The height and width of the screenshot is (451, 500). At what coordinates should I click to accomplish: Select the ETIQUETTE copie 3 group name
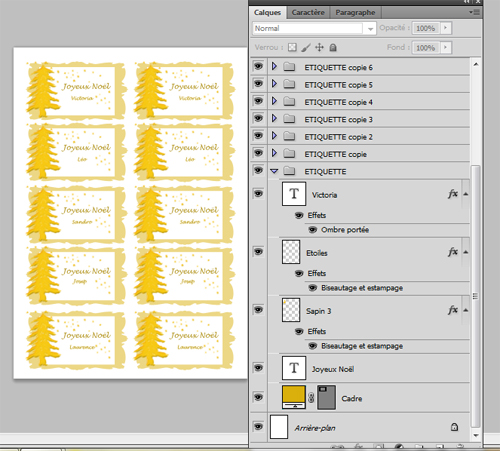click(x=338, y=119)
